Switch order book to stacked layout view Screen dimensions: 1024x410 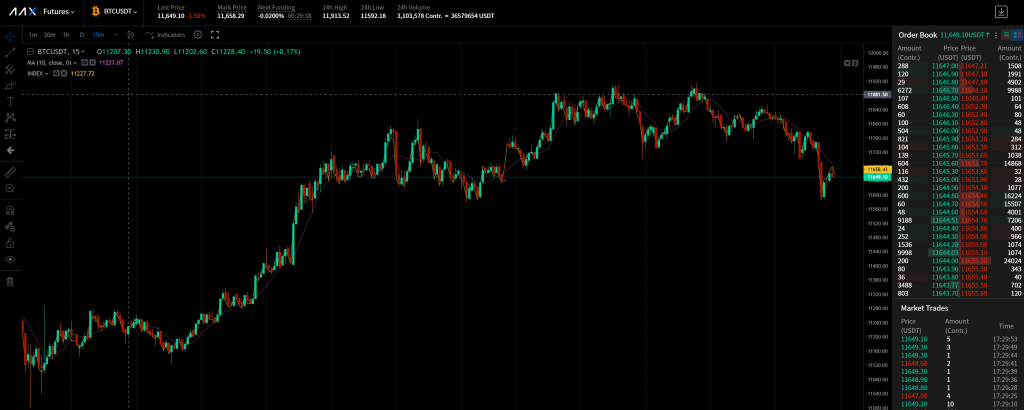[x=1004, y=34]
